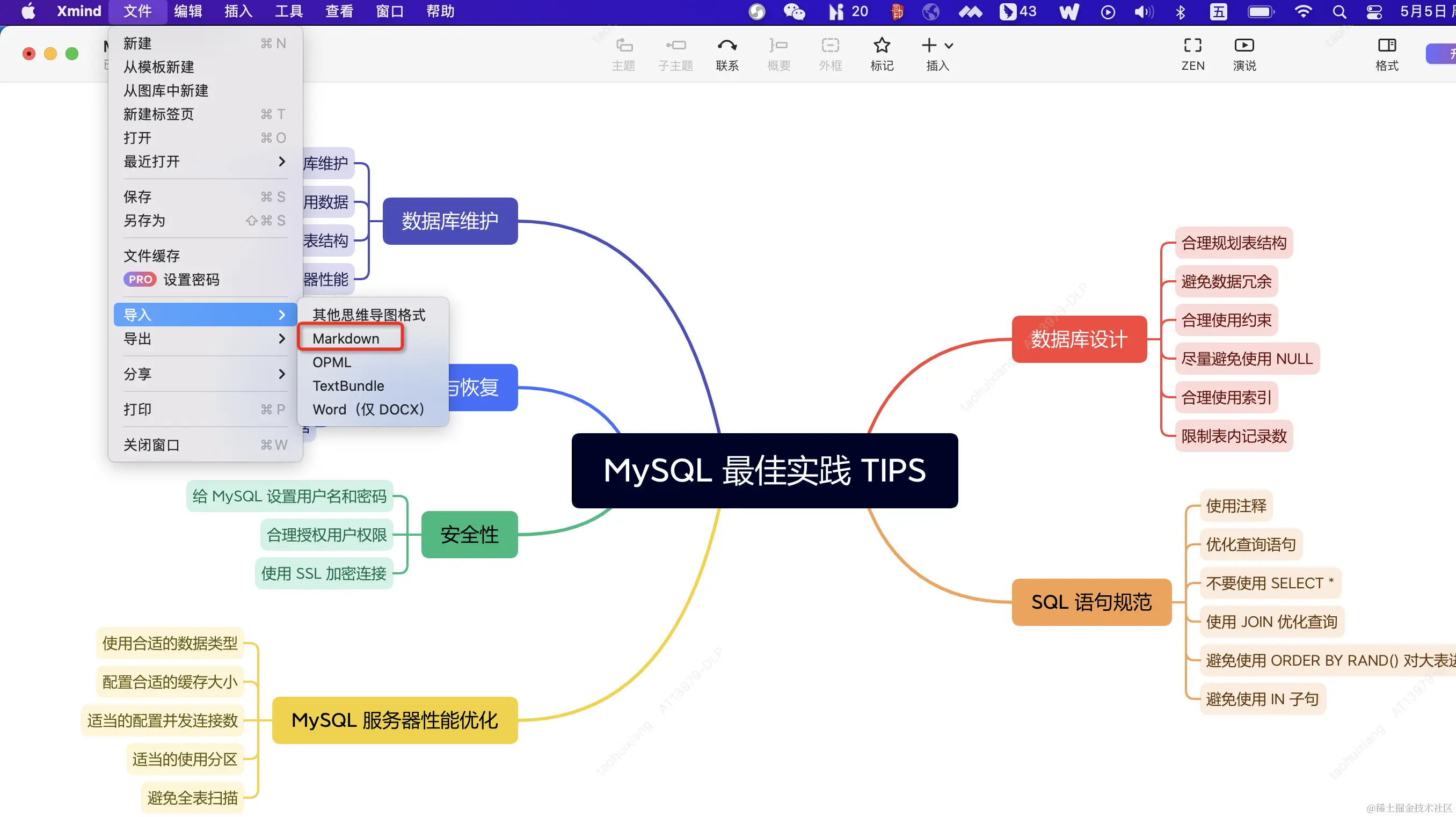Click the PRO badge beside 设置密码
This screenshot has width=1456, height=817.
tap(140, 279)
